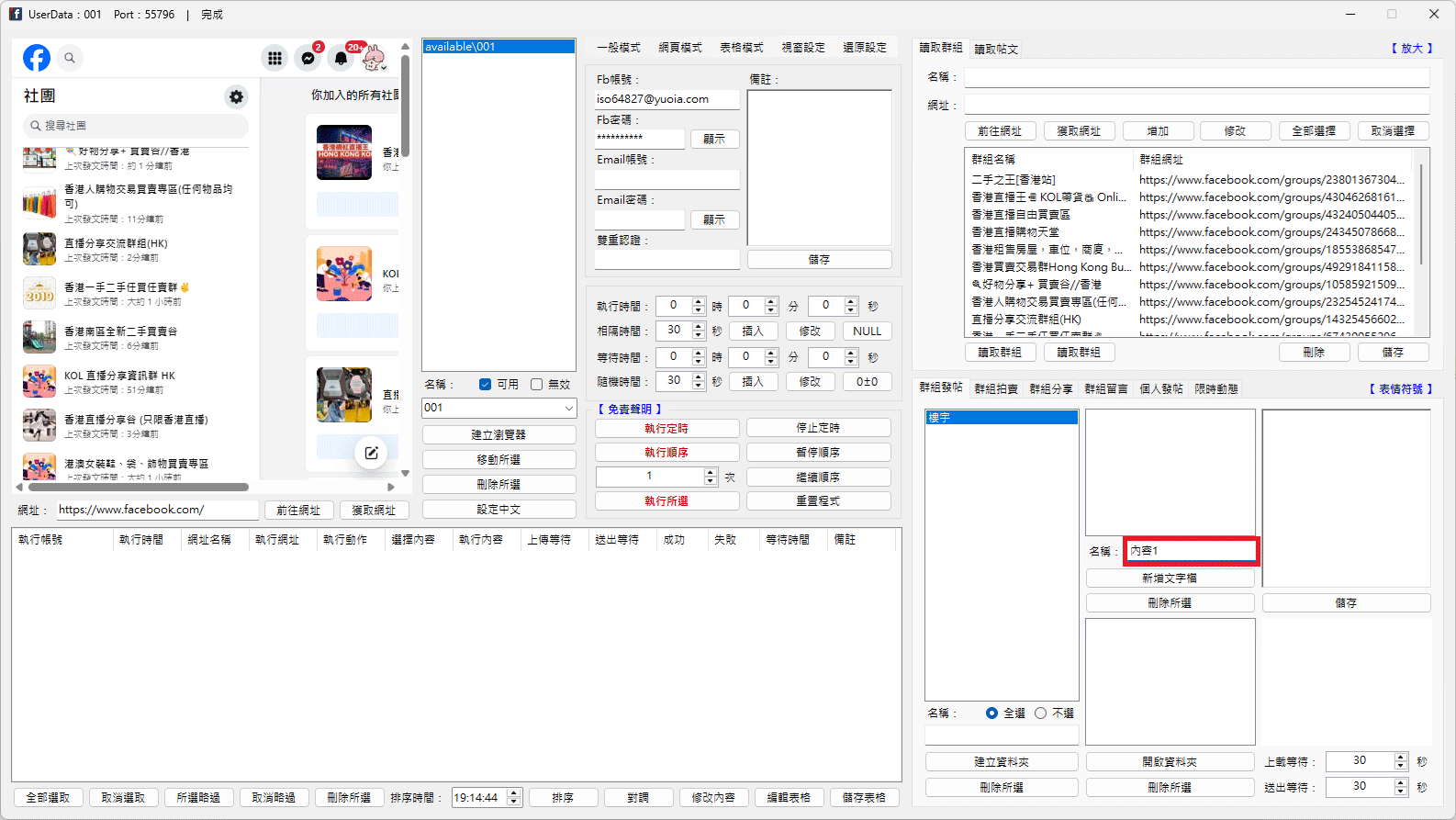
Task: Click the 設定中文 button
Action: pyautogui.click(x=498, y=510)
